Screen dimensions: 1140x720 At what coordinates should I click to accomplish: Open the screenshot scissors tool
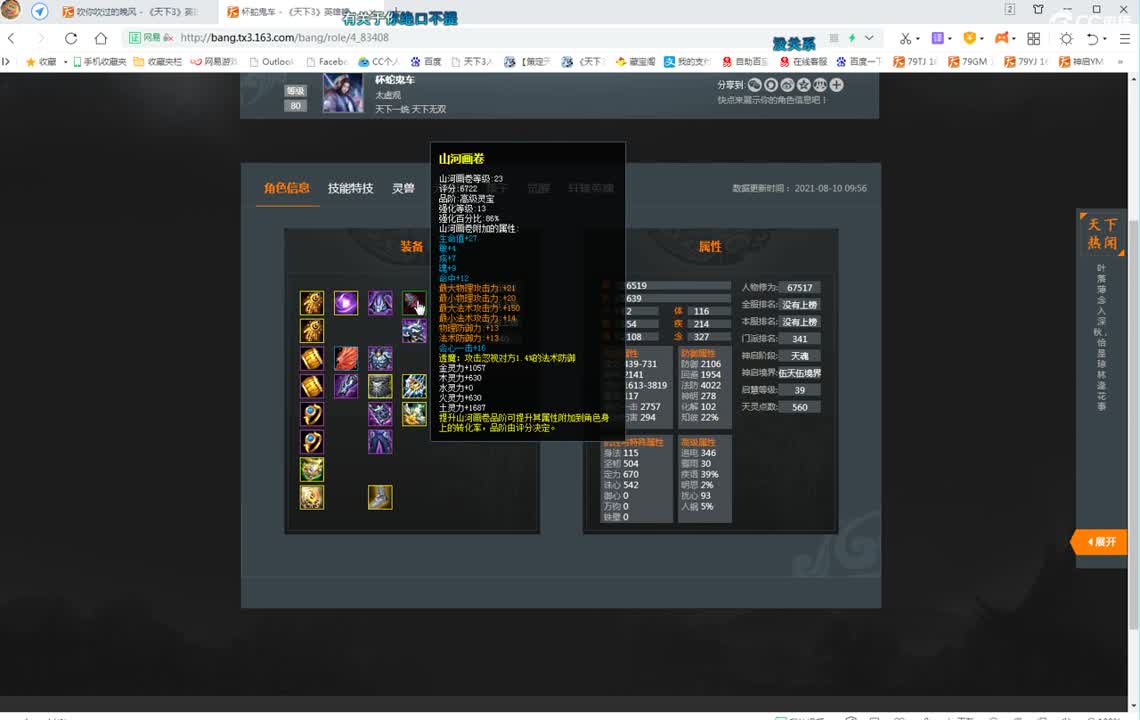click(x=905, y=39)
